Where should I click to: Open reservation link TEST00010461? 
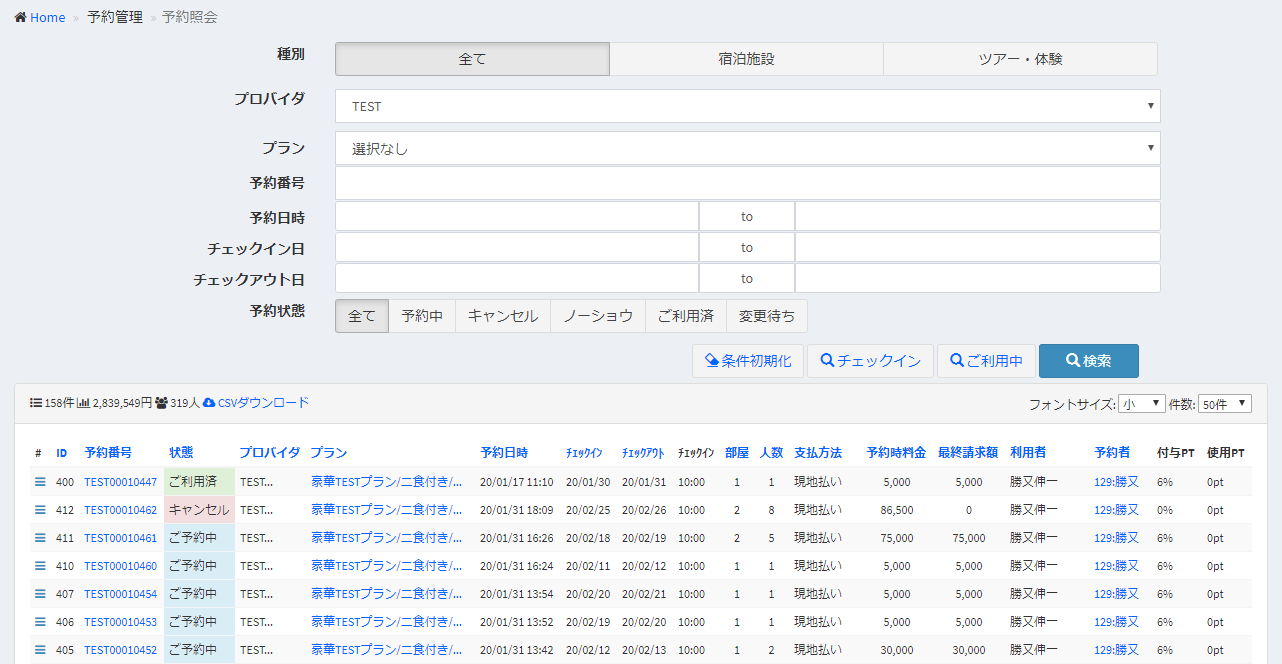(x=121, y=538)
